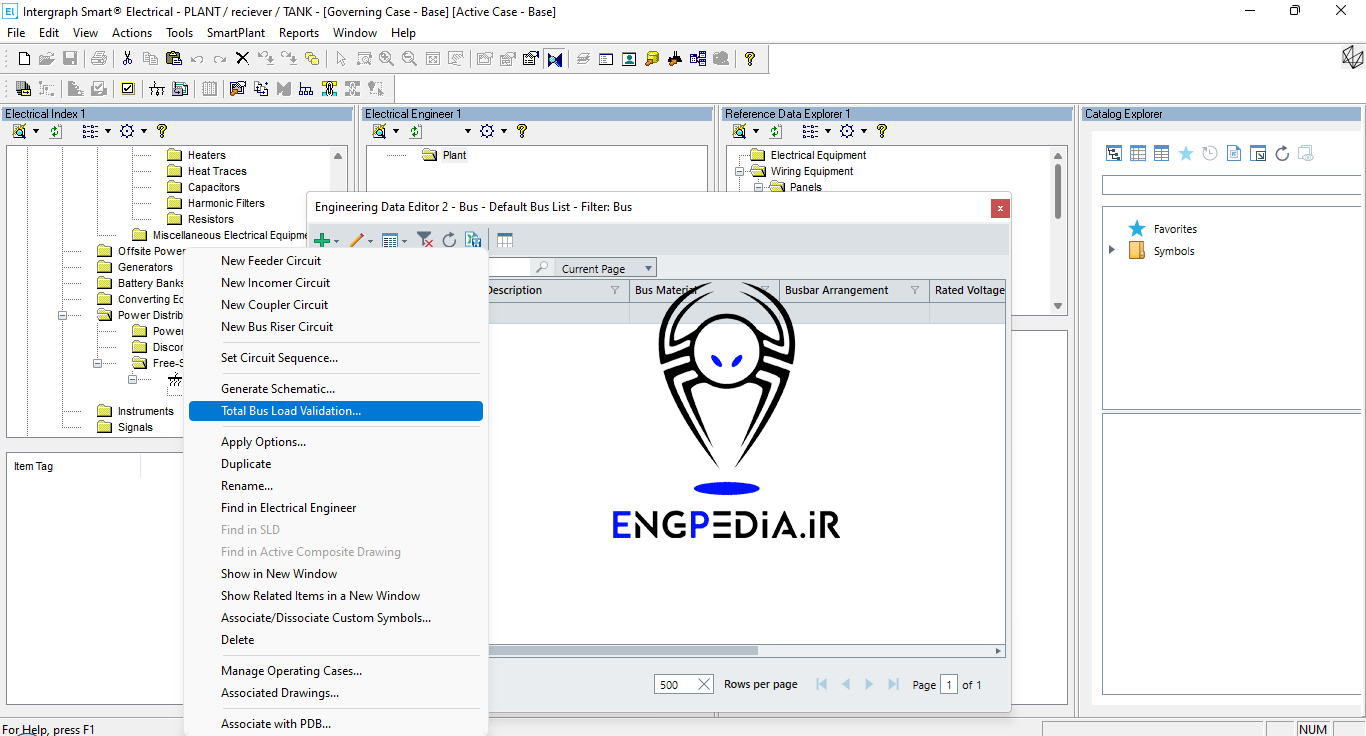Click the gear settings icon in Electrical Index
Screen dimensions: 1366x736
(x=127, y=131)
